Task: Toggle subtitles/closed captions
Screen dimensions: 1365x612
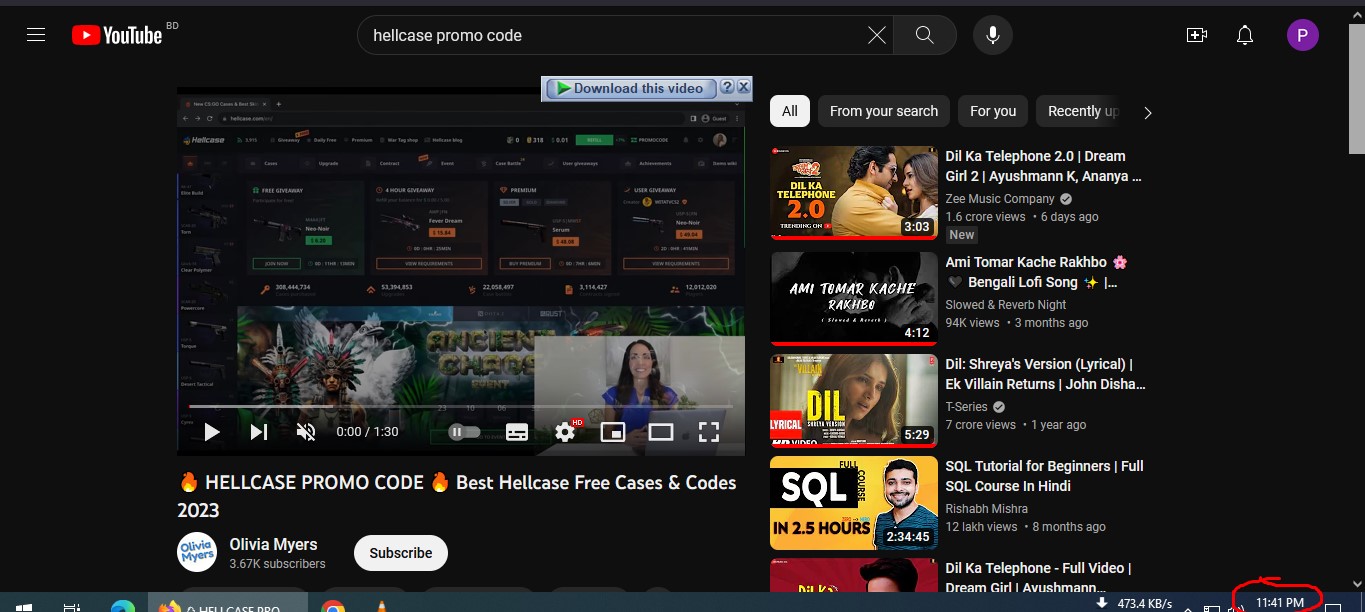Action: pos(517,432)
